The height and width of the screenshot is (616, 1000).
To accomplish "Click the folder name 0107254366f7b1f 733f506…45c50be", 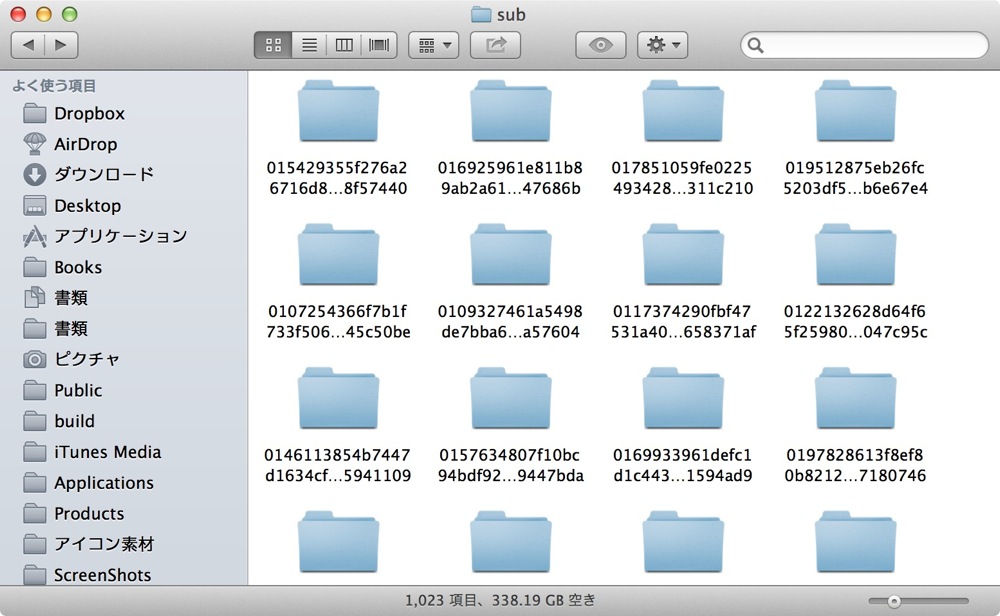I will point(338,321).
